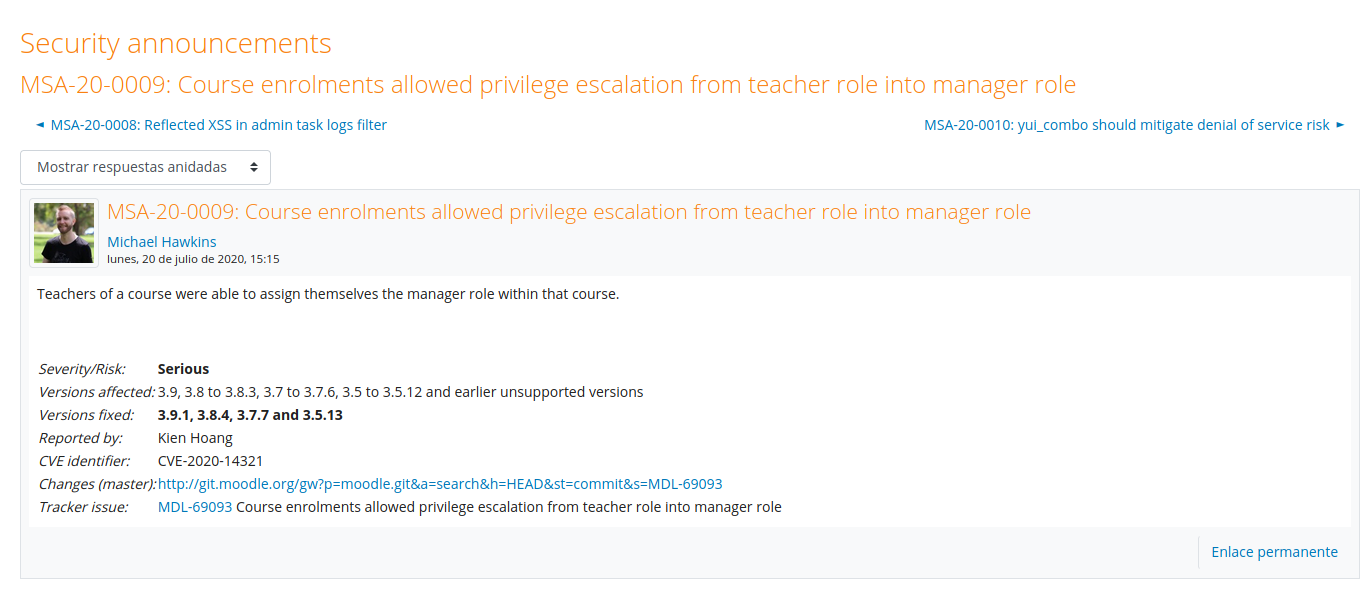Click the versions fixed value '3.9.1, 3.8.4'

[250, 415]
